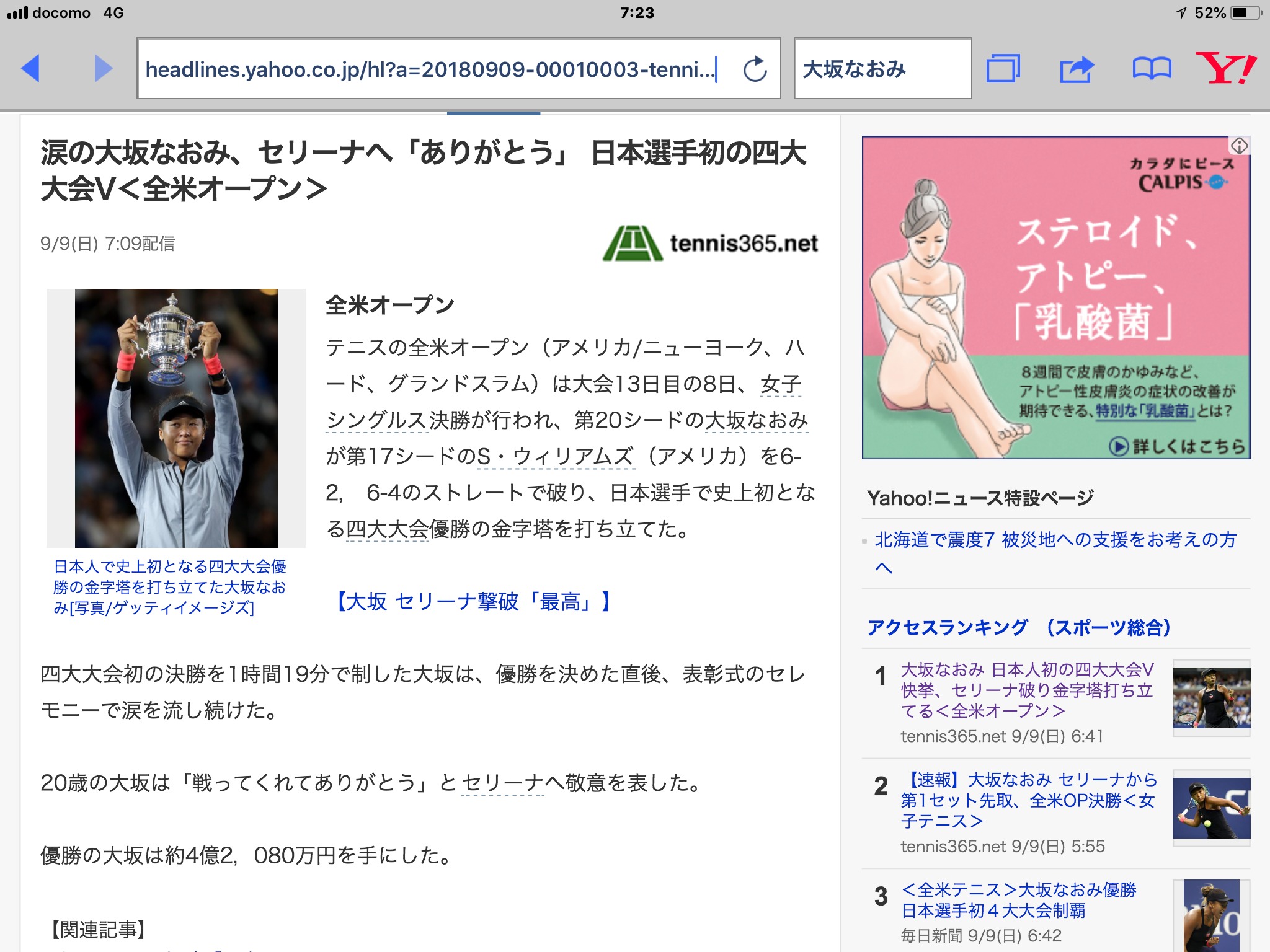Open the tabs overview icon
Image resolution: width=1270 pixels, height=952 pixels.
click(x=1003, y=69)
